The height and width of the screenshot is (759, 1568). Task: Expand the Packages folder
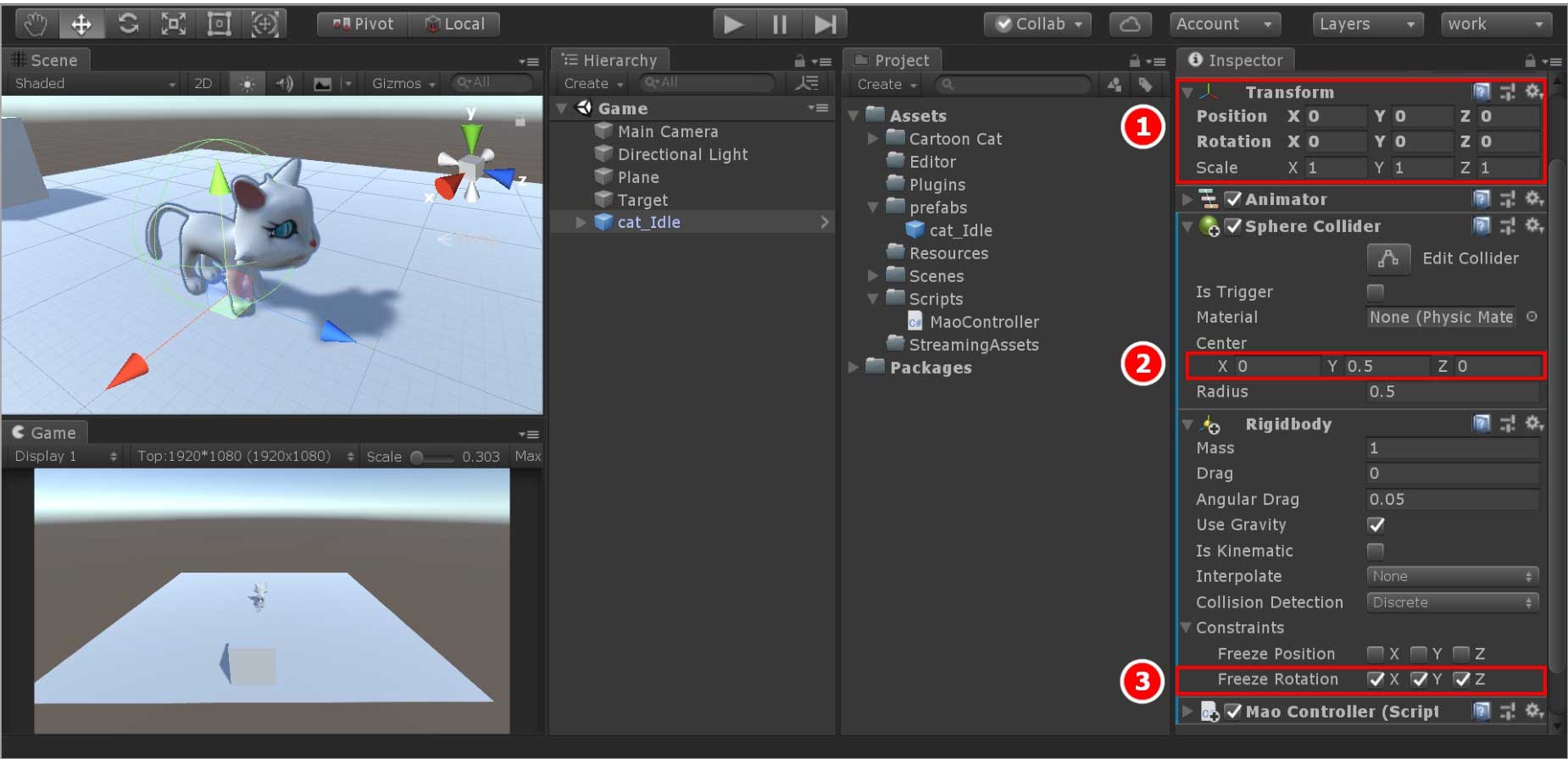(854, 367)
